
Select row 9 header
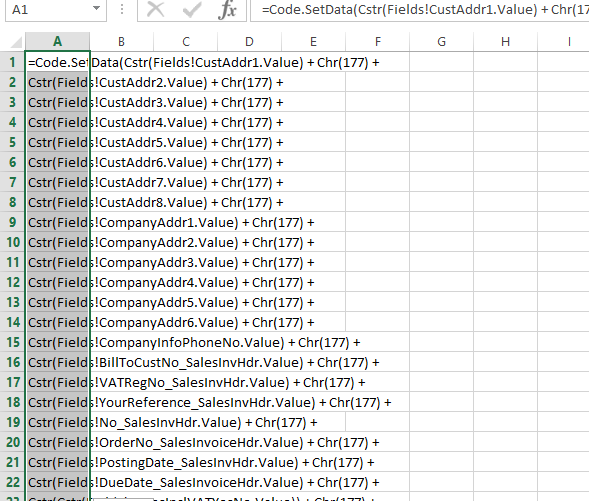coord(12,222)
